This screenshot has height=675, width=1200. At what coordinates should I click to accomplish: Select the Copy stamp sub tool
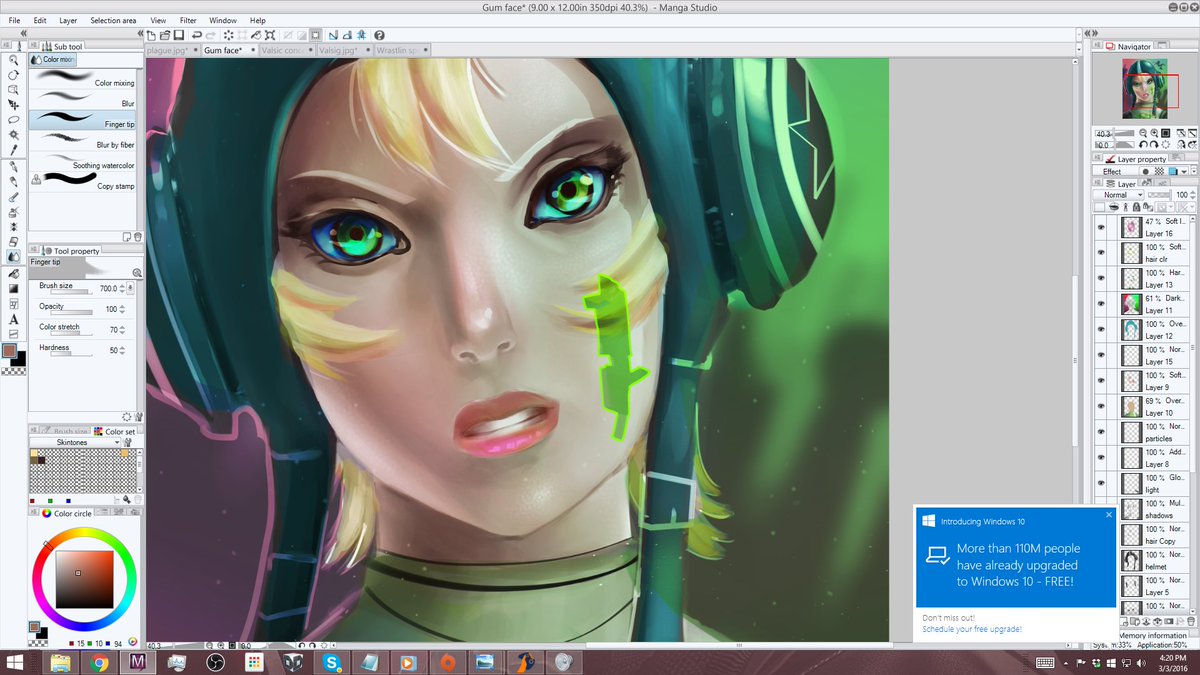pyautogui.click(x=83, y=183)
